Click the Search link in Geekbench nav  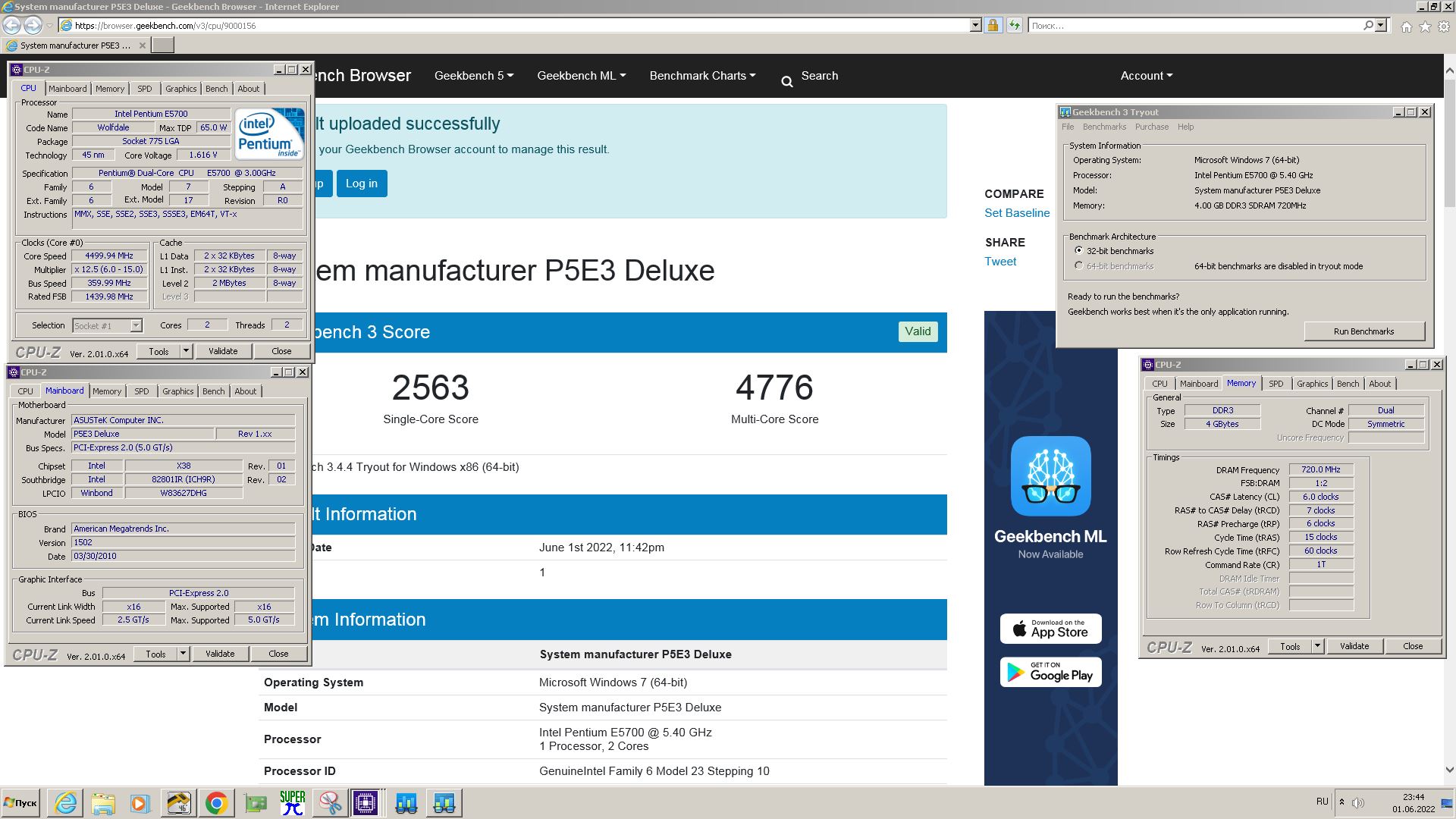(x=819, y=76)
